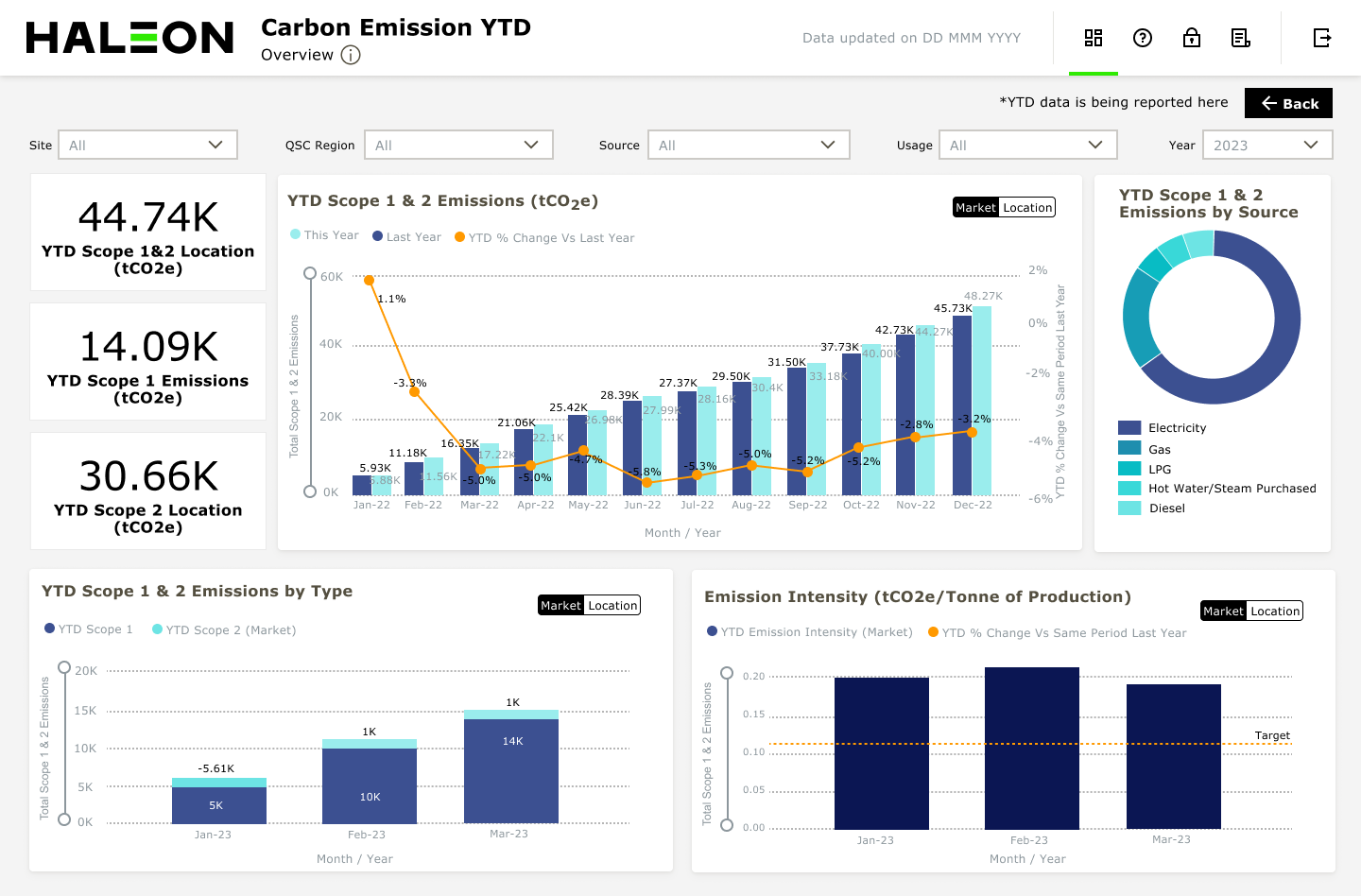Switch Scope 1 & 2 Emissions chart to Market
Screen dimensions: 1361x896
(975, 208)
